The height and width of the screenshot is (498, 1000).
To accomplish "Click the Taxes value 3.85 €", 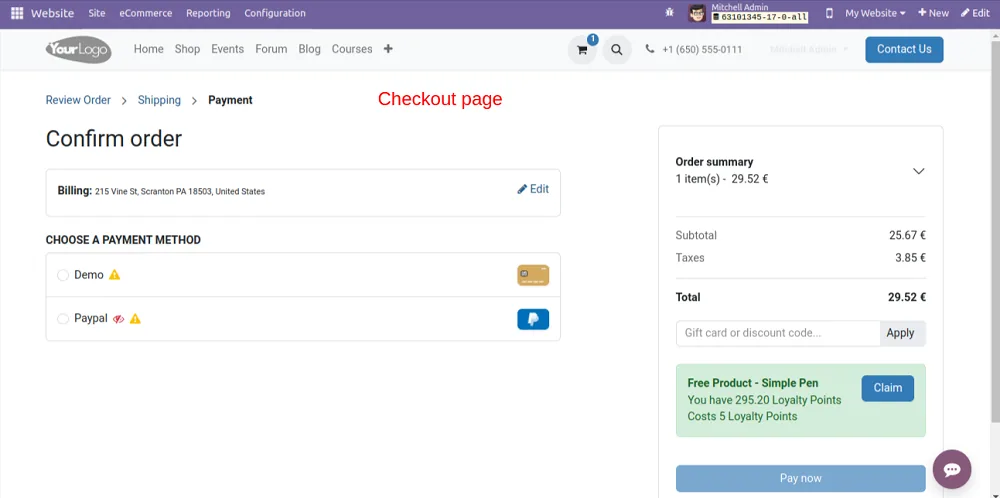I will pyautogui.click(x=911, y=258).
